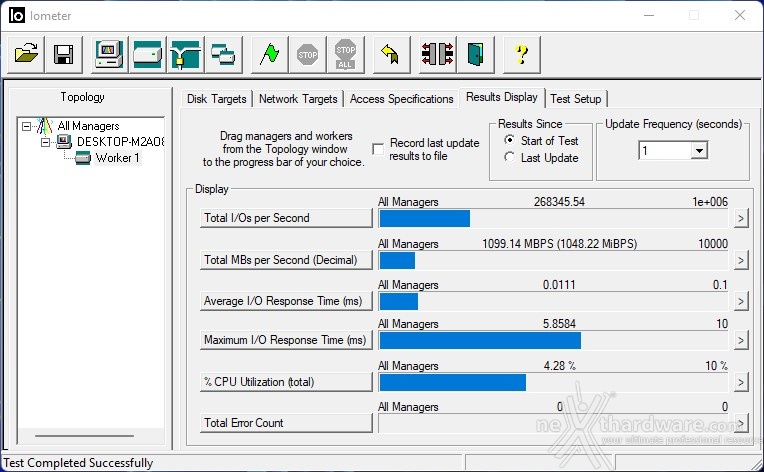Select the All Managers tree node

point(88,126)
